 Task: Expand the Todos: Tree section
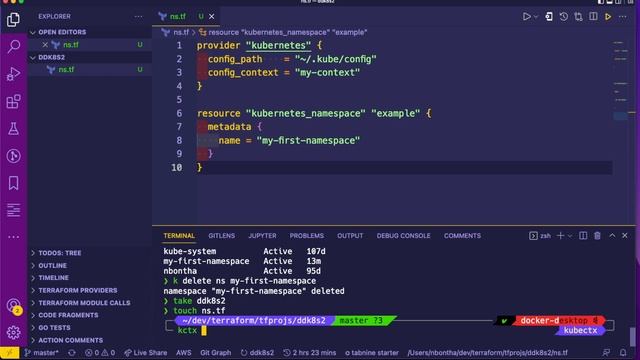click(x=90, y=253)
